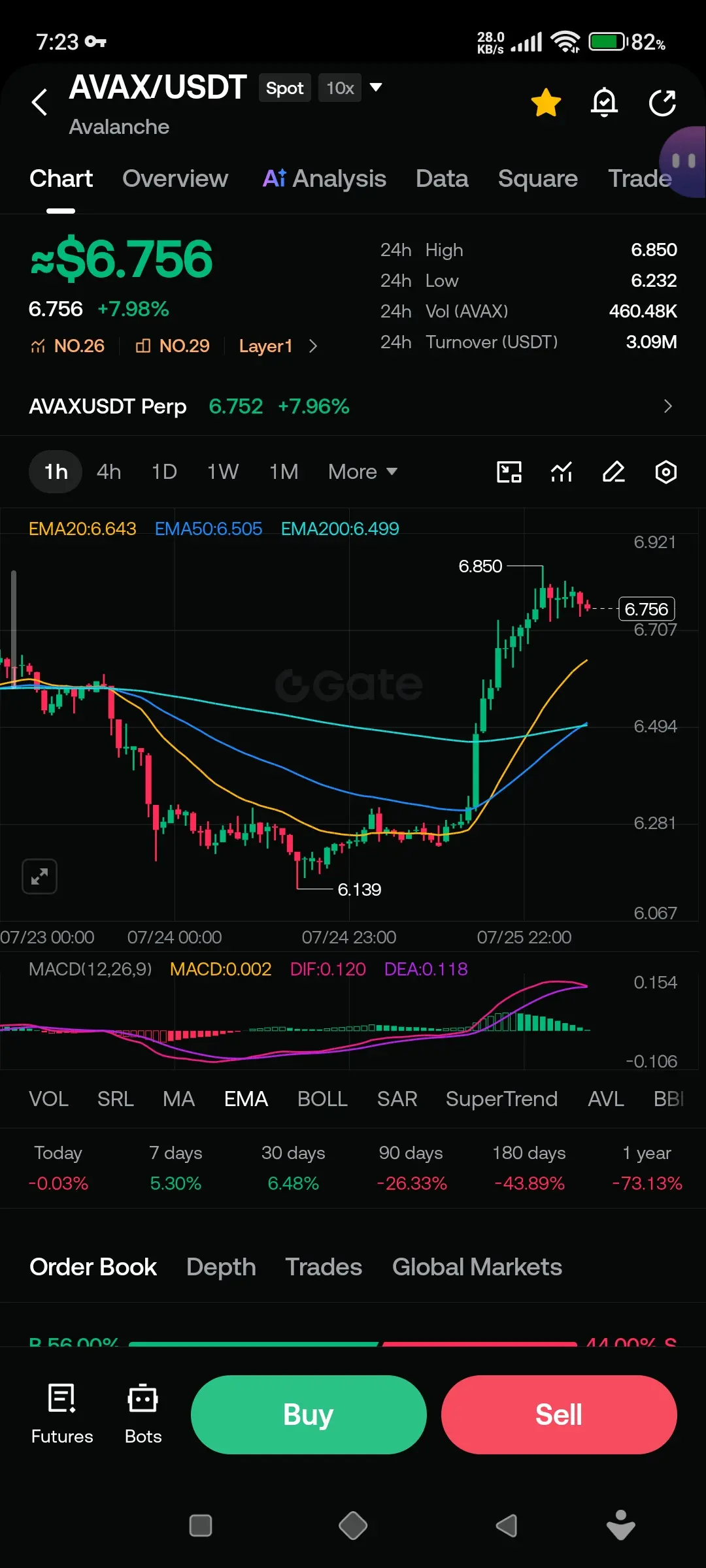The image size is (706, 1568).
Task: Toggle SRL indicator
Action: [x=116, y=1099]
